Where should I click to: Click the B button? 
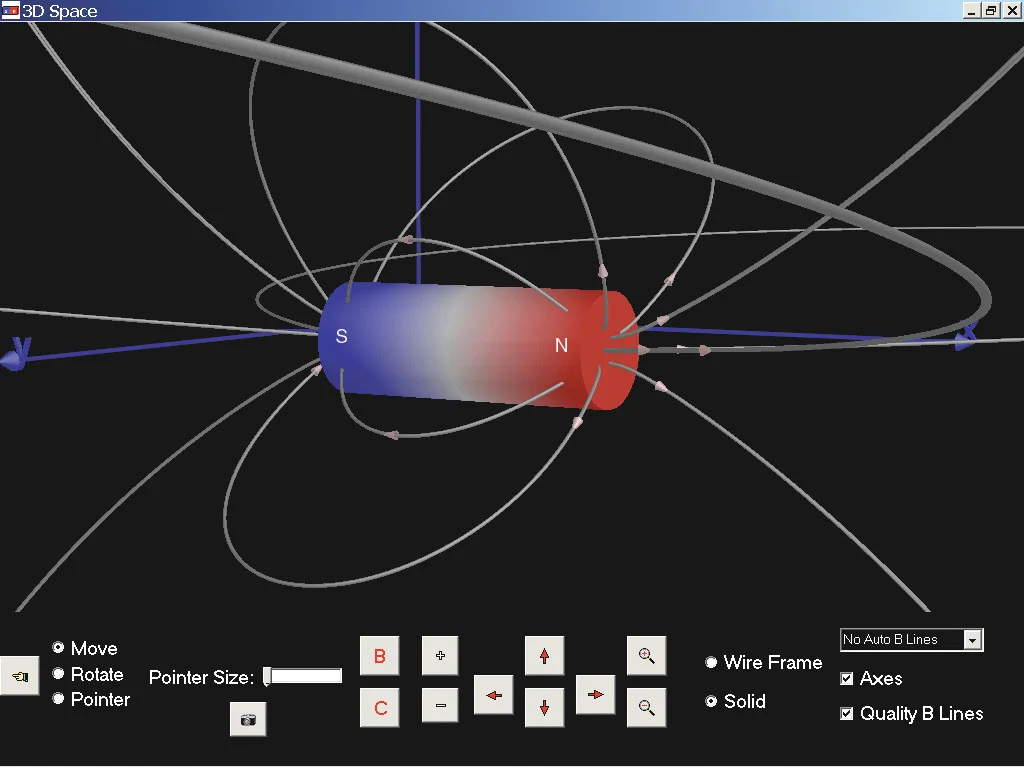pos(379,656)
